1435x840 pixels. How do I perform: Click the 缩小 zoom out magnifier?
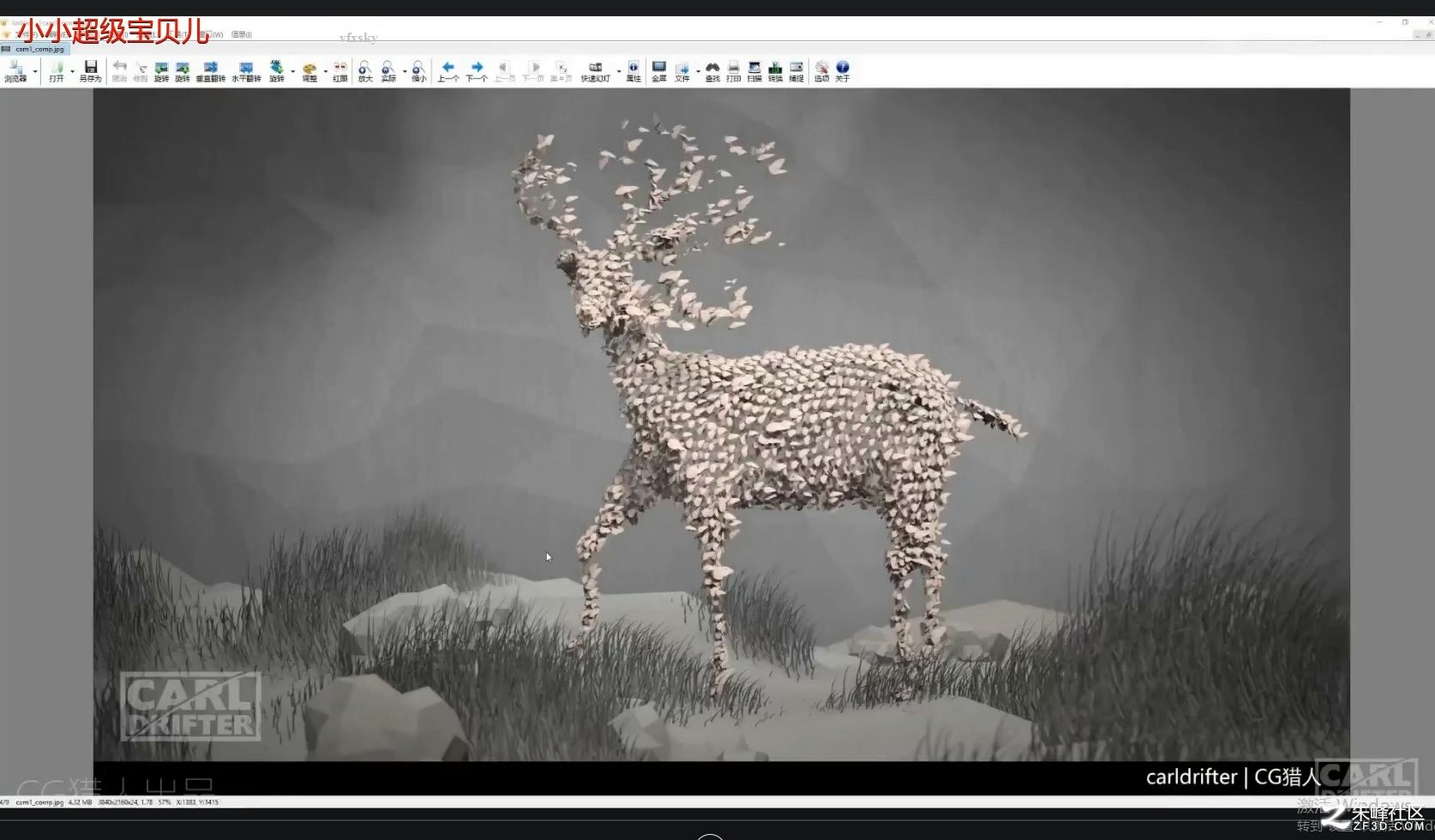tap(418, 71)
